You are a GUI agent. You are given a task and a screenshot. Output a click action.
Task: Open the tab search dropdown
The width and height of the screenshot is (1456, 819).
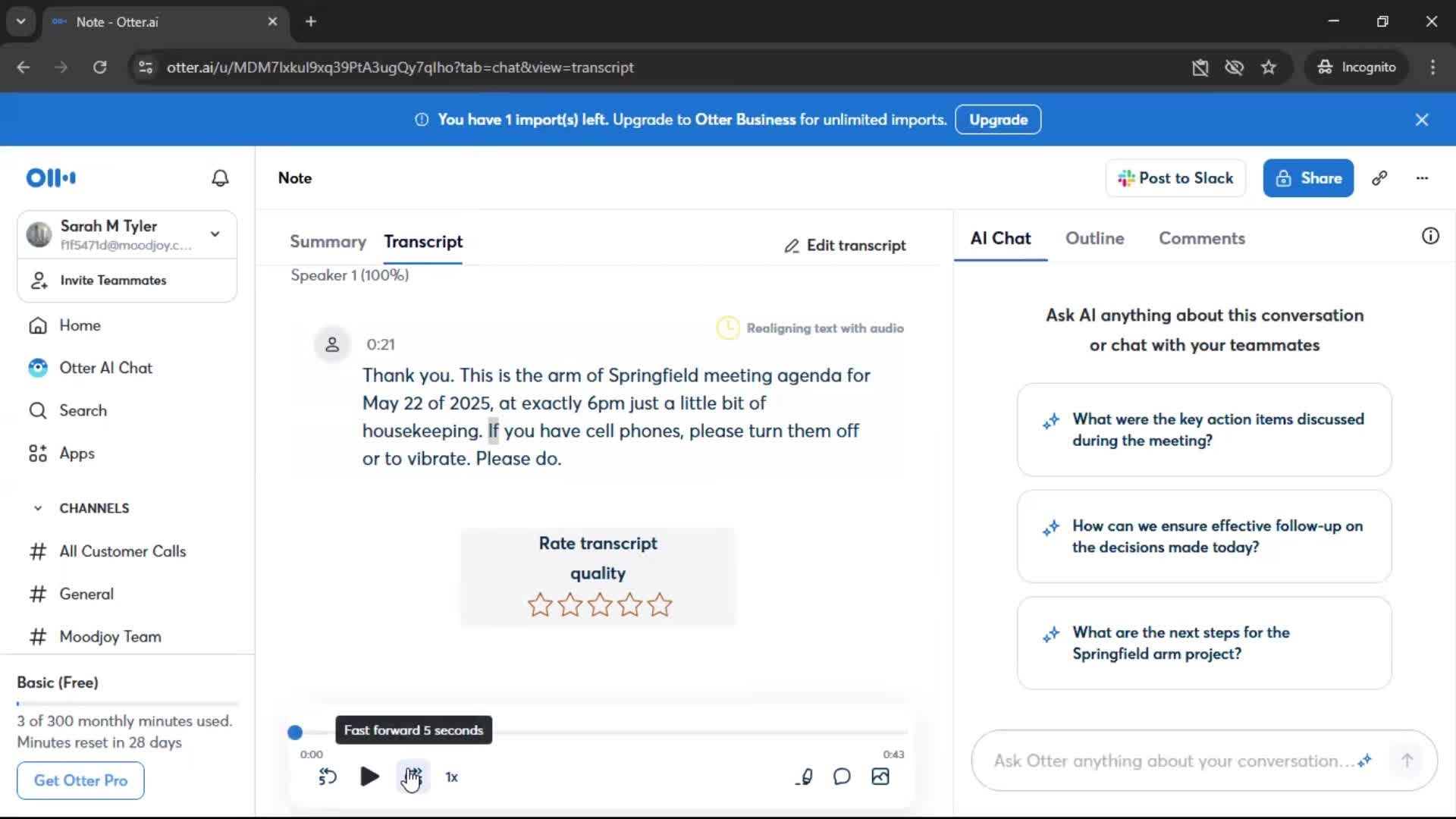coord(21,21)
